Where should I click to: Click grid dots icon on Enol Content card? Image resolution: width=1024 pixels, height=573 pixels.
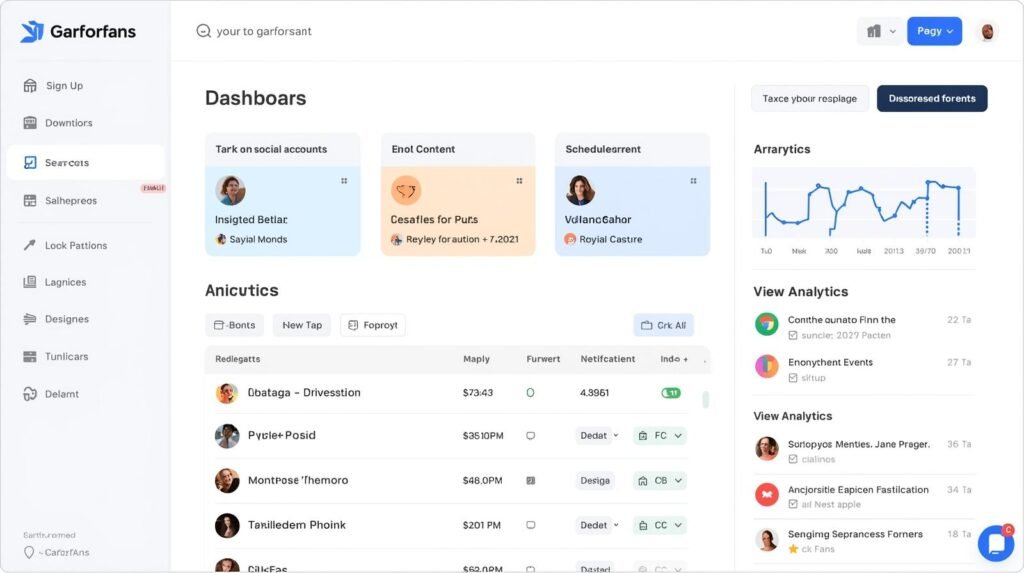point(519,181)
